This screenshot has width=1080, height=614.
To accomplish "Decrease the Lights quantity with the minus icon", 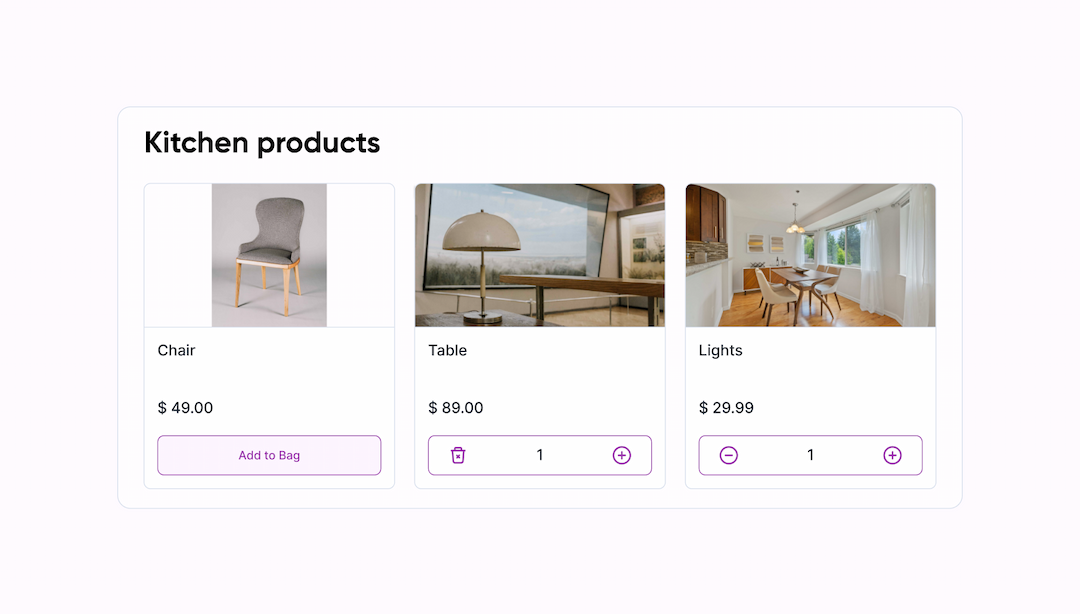I will point(729,455).
